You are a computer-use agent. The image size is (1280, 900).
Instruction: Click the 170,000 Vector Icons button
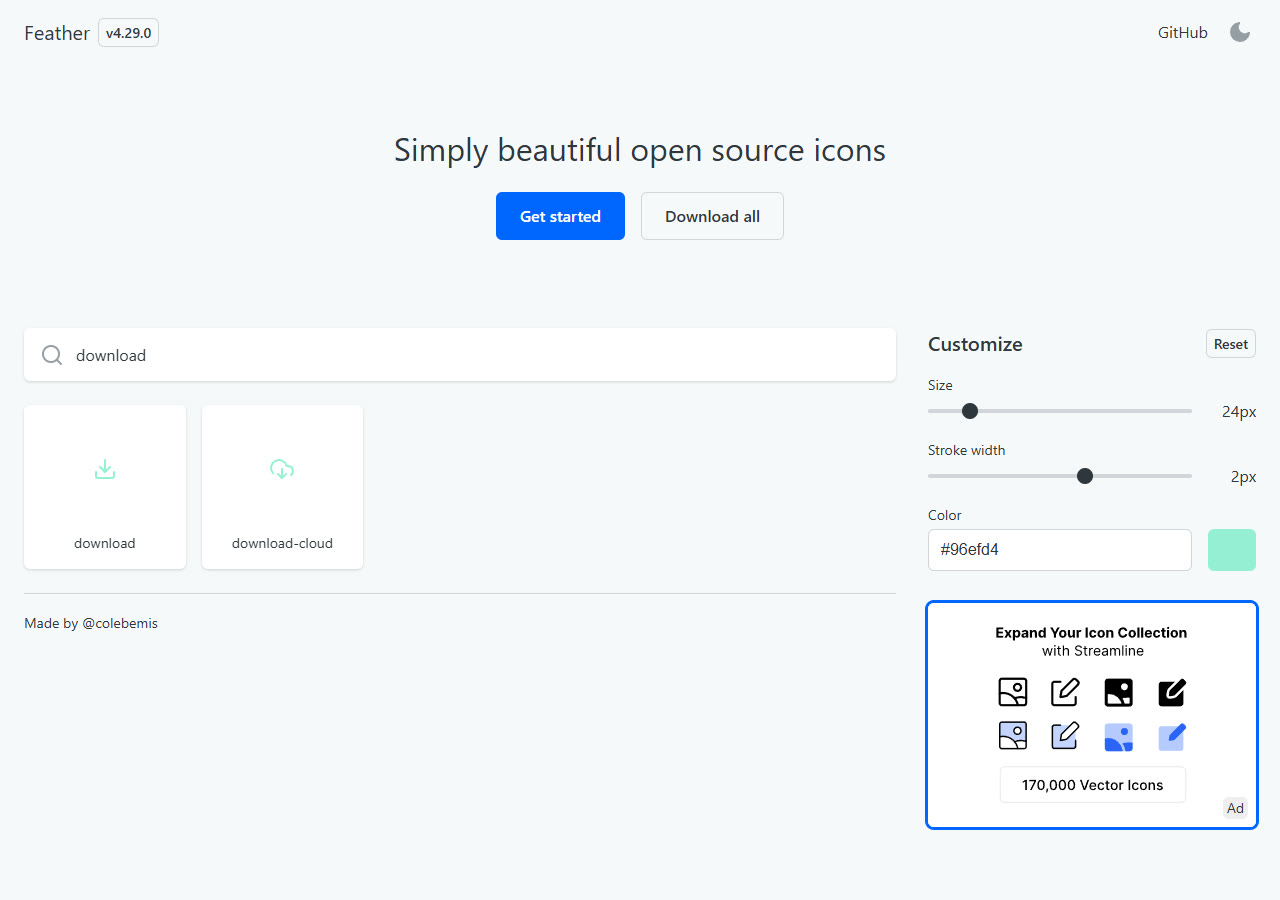tap(1093, 785)
